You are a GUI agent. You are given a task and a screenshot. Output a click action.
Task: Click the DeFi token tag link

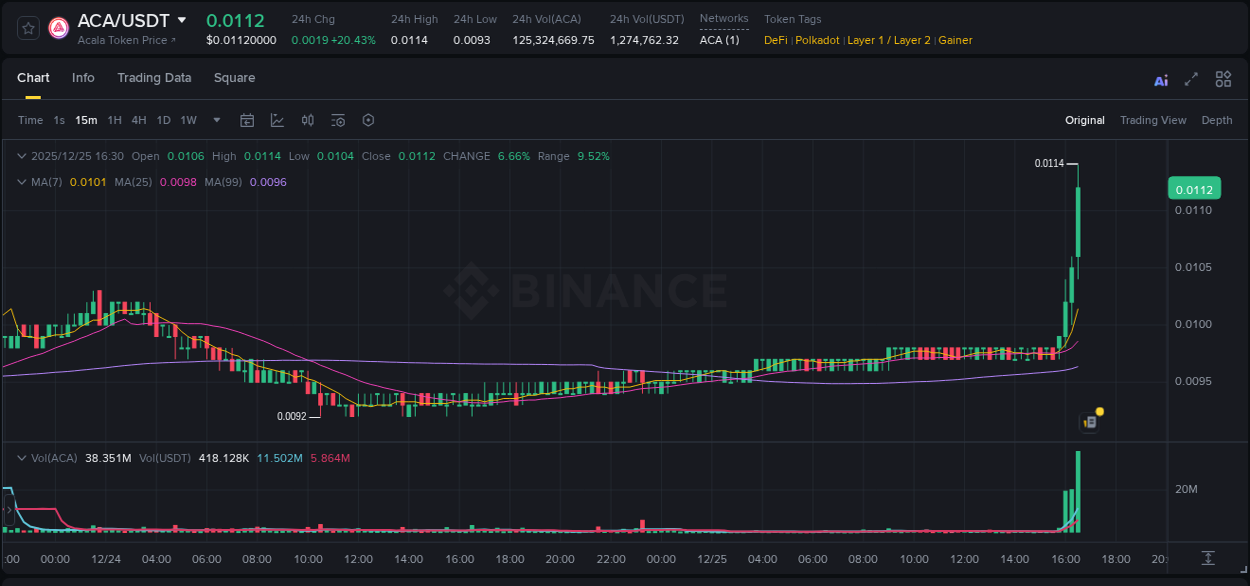775,40
